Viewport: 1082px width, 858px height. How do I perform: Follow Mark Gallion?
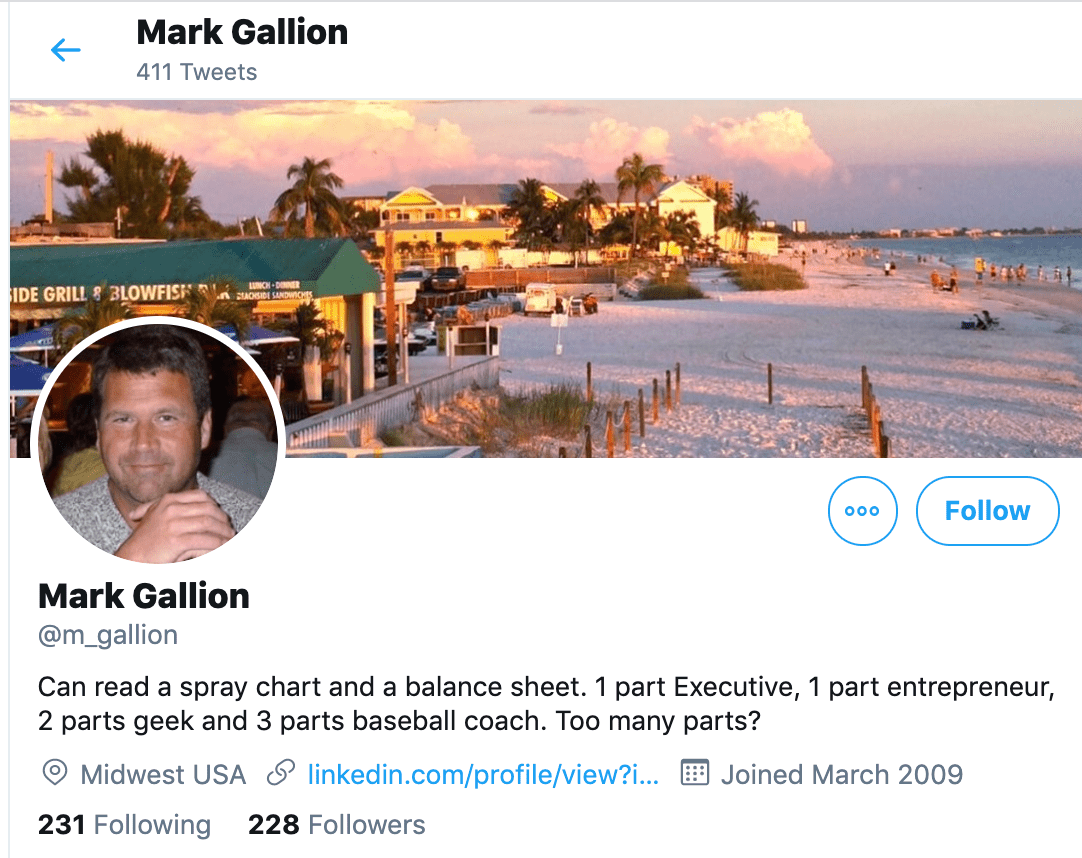(987, 511)
